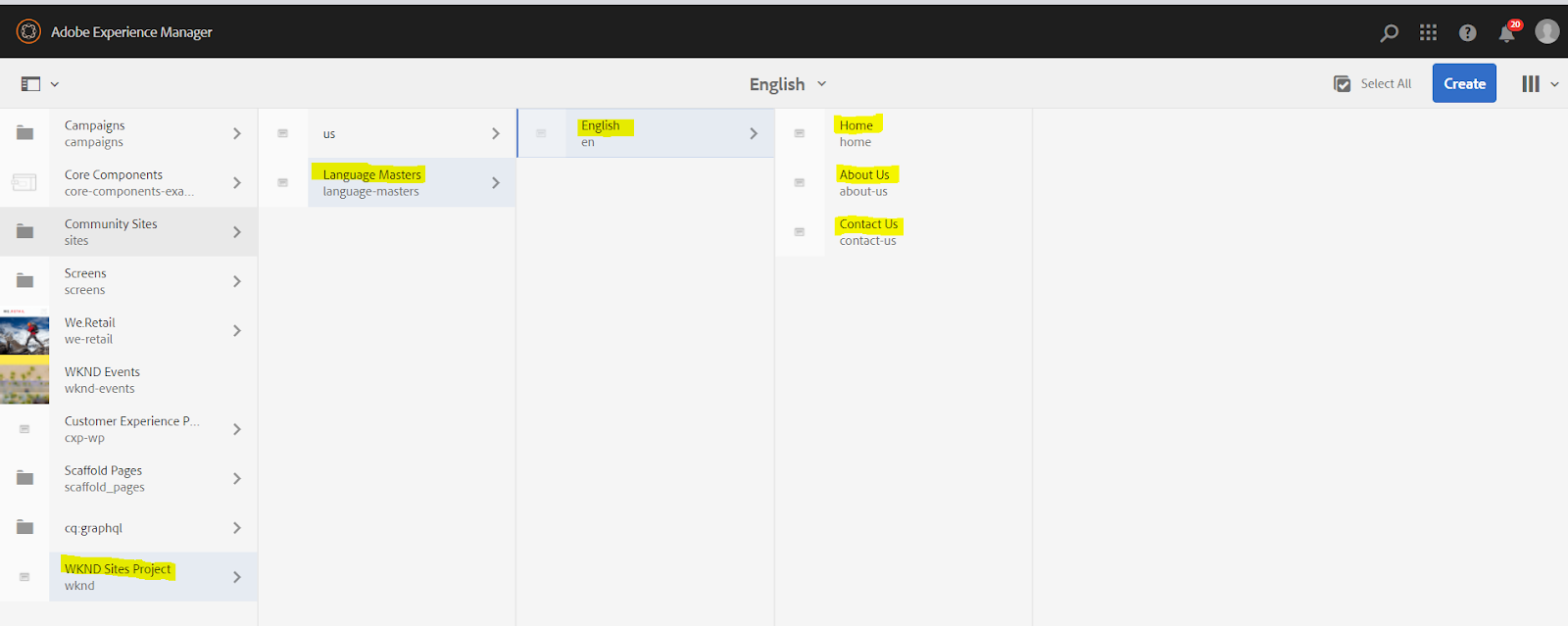Expand the Scaffold Pages chevron

pos(236,478)
